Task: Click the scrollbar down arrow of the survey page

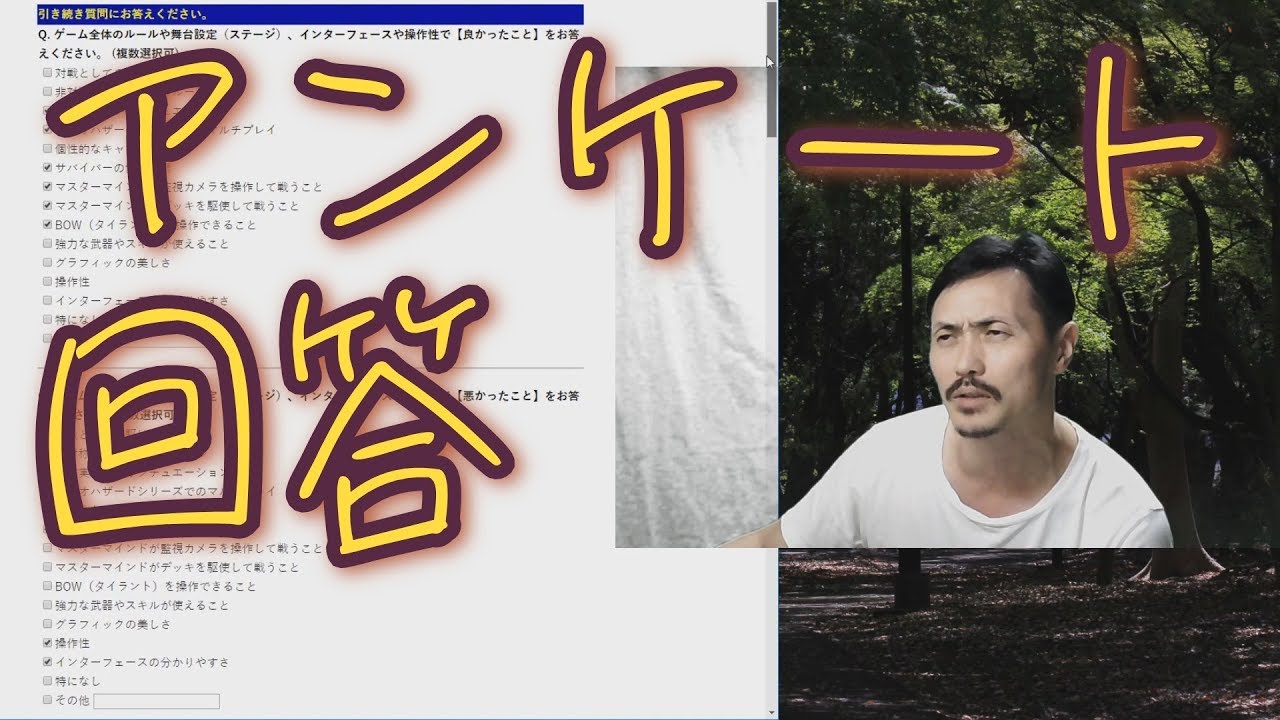Action: [771, 713]
